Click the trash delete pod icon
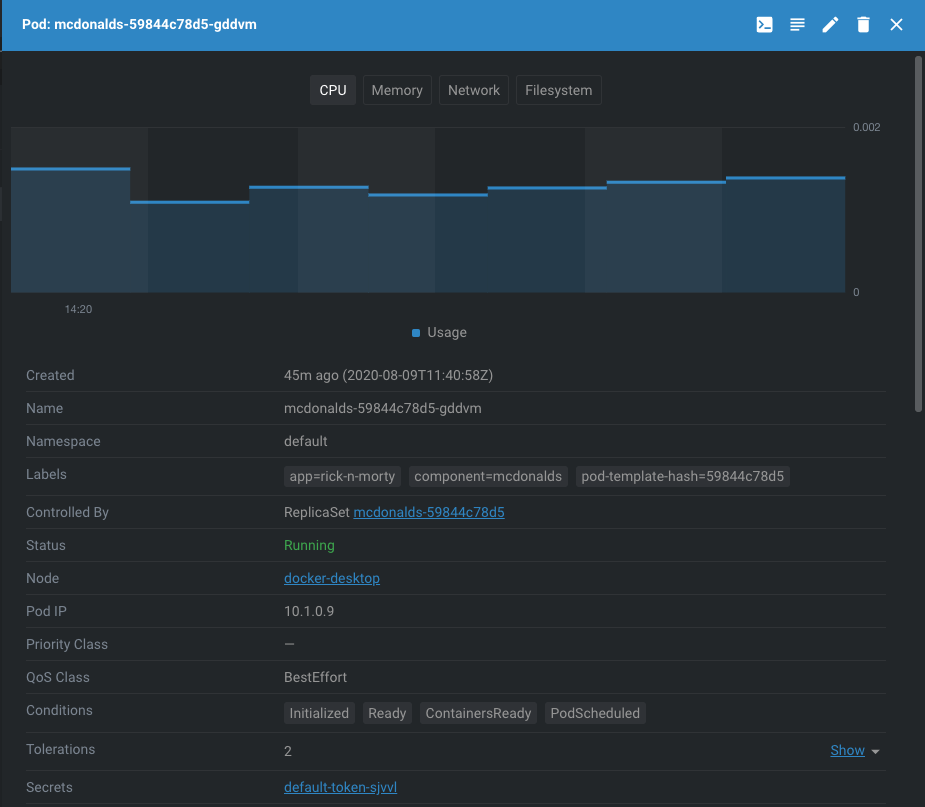 [863, 24]
